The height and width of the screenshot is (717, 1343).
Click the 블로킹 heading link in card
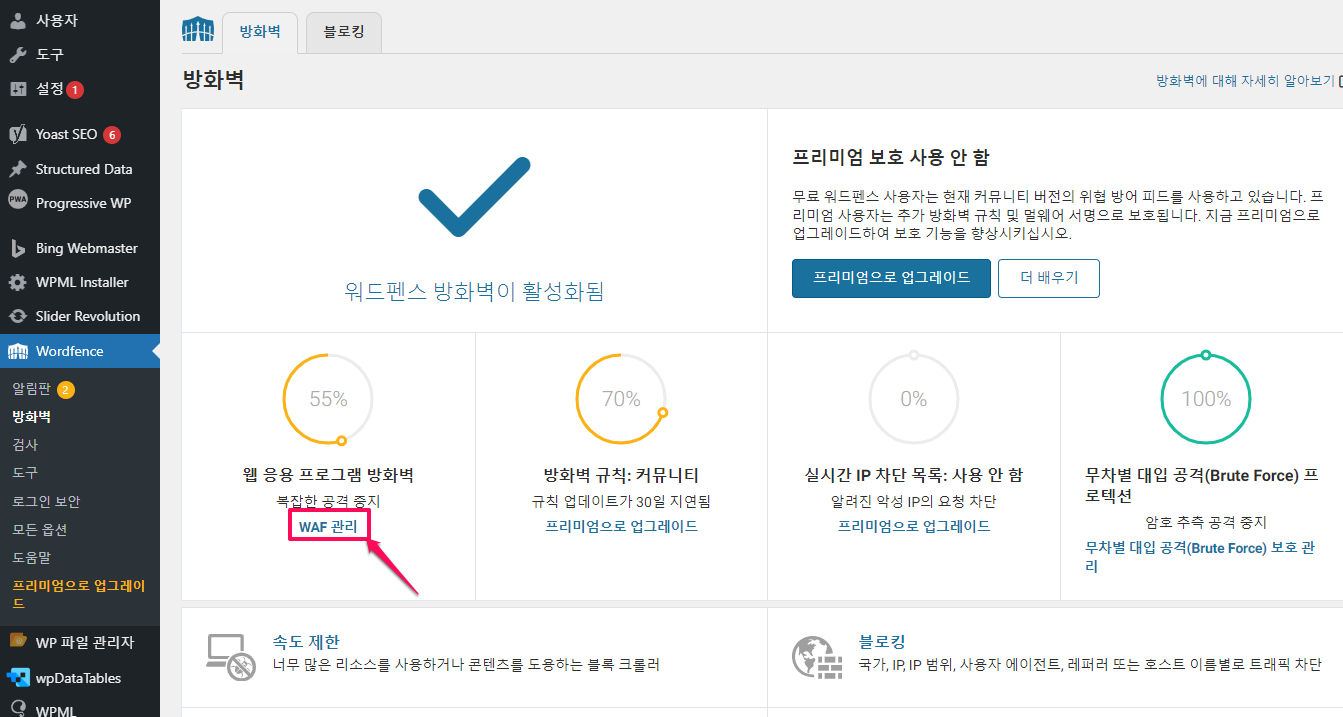882,642
